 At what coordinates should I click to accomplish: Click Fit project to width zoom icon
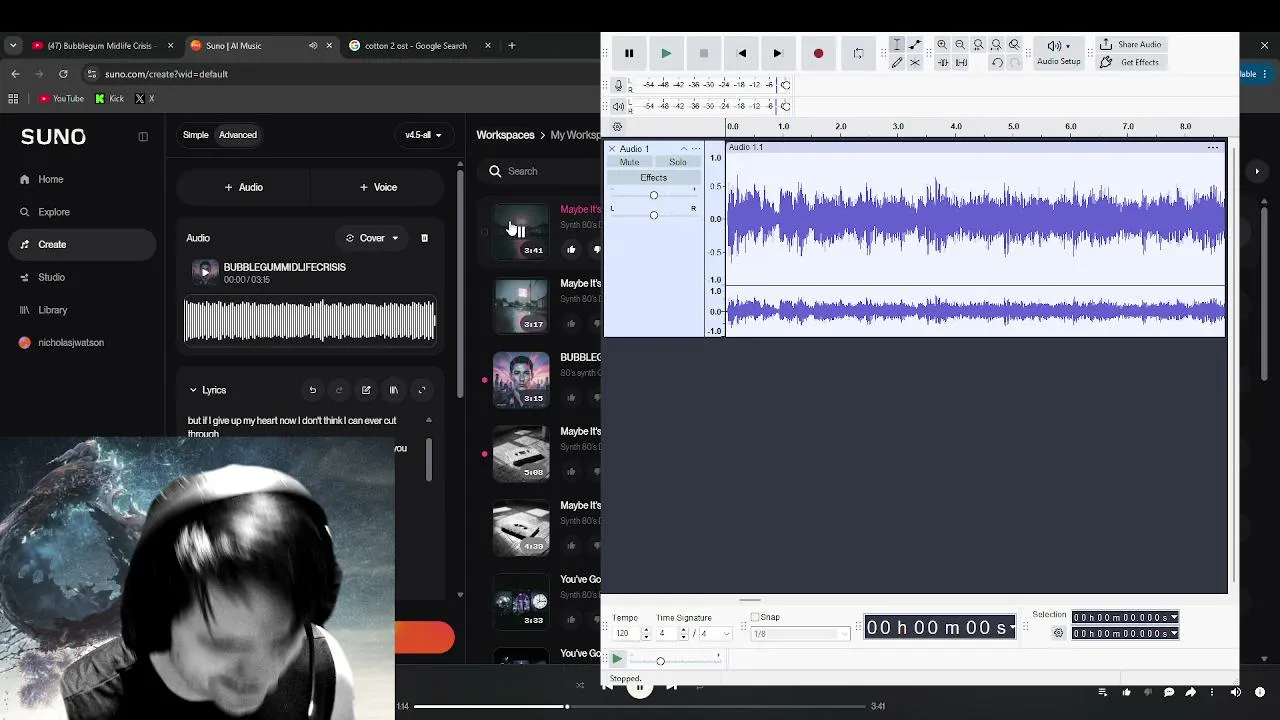(x=996, y=45)
